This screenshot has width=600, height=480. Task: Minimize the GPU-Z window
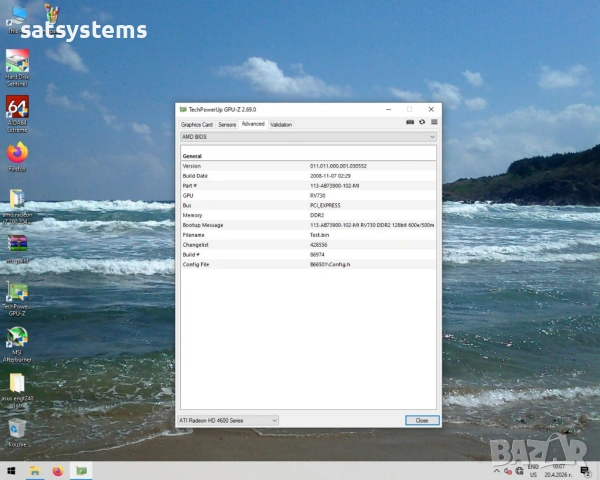(388, 109)
